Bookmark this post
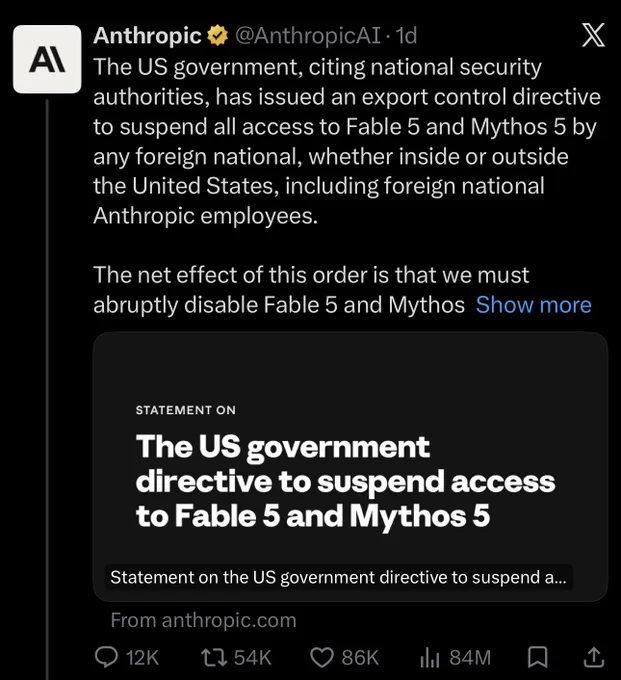 tap(538, 657)
